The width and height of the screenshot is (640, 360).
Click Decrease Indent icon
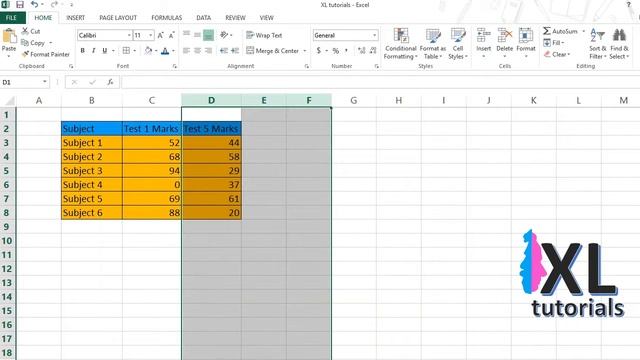click(224, 51)
